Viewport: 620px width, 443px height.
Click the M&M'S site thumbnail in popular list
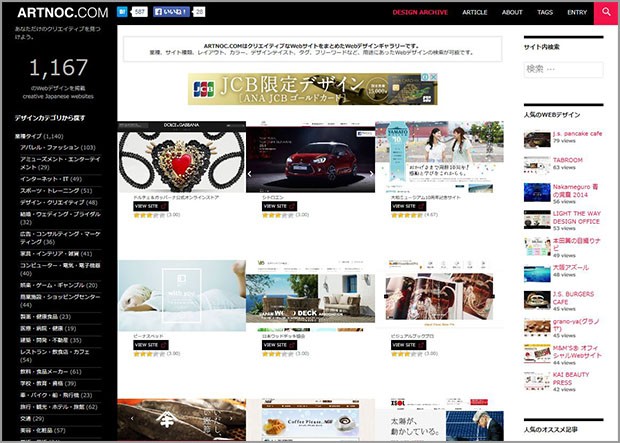point(537,354)
